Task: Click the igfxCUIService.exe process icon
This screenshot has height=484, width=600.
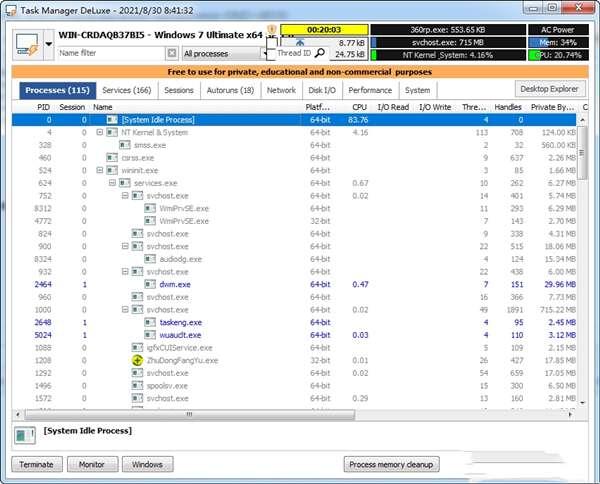Action: coord(137,347)
